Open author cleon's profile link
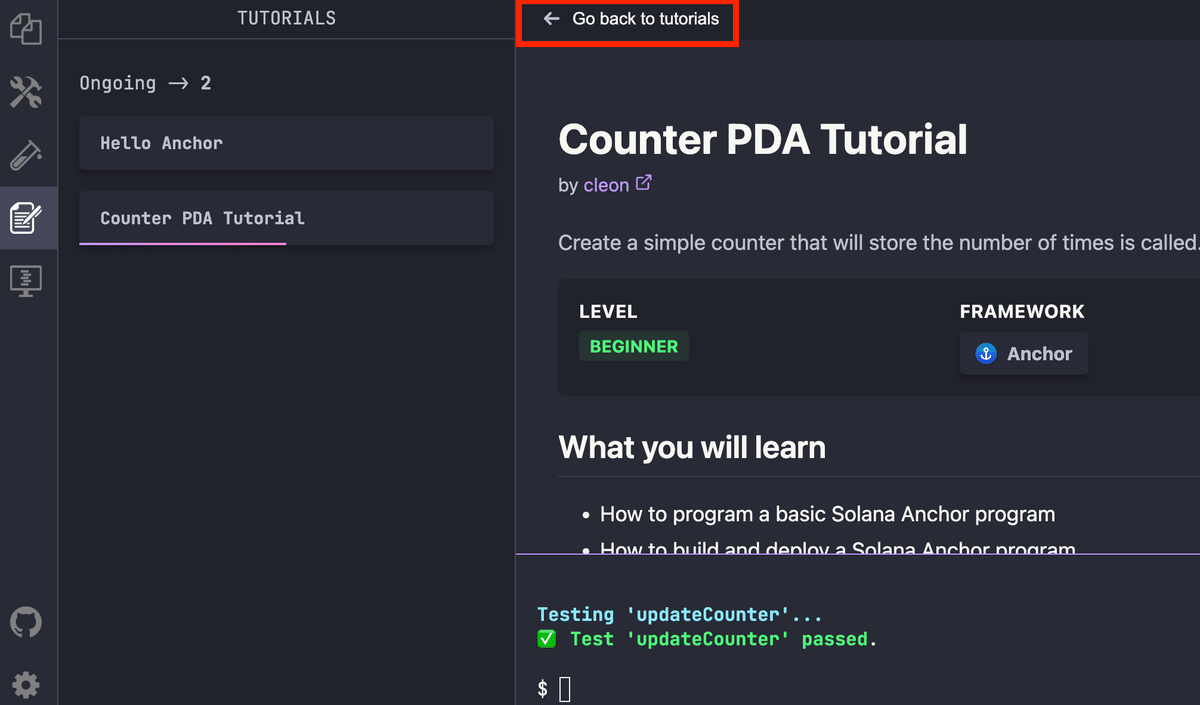The image size is (1200, 705). pyautogui.click(x=606, y=185)
